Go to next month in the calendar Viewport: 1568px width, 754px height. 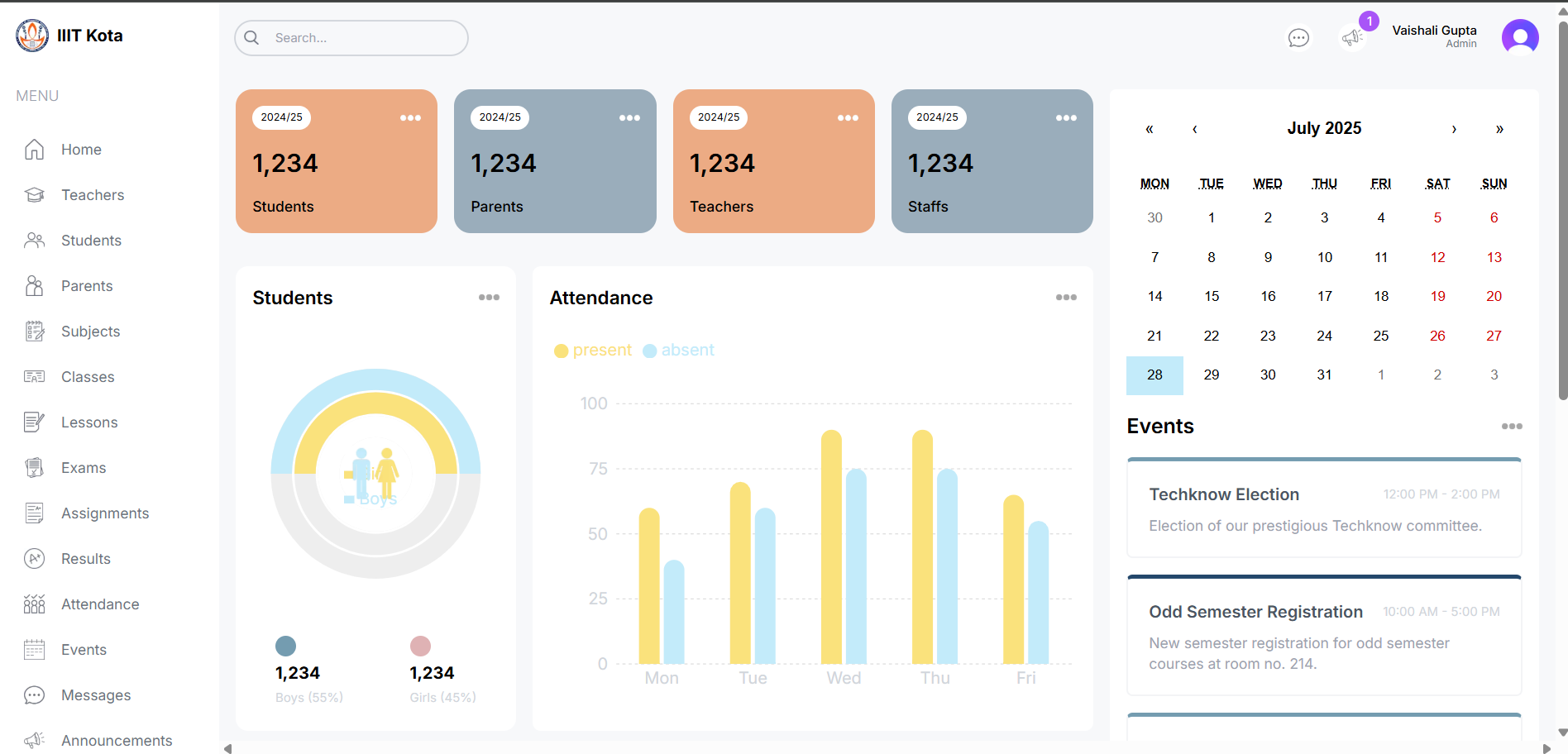1454,129
